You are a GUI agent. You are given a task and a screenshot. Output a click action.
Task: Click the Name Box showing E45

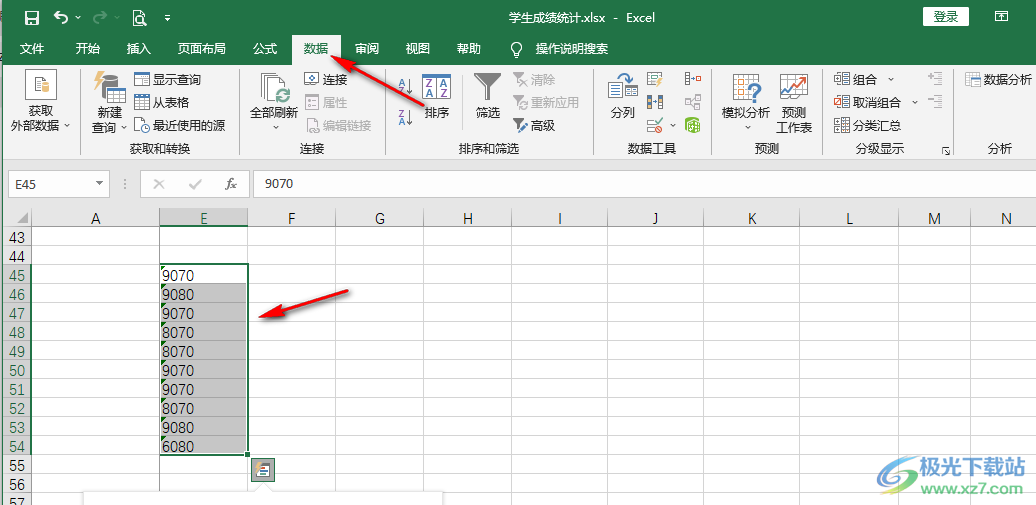coord(50,184)
